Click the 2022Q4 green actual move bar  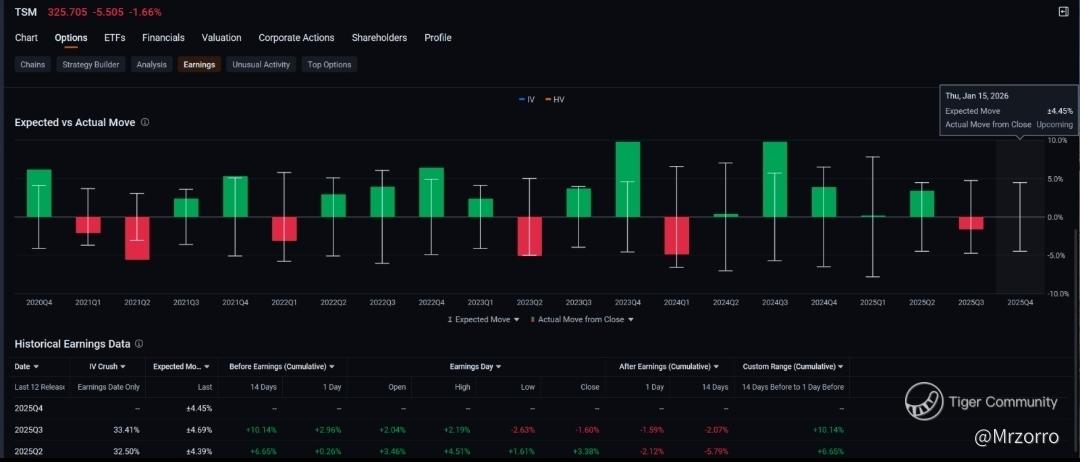pos(431,192)
